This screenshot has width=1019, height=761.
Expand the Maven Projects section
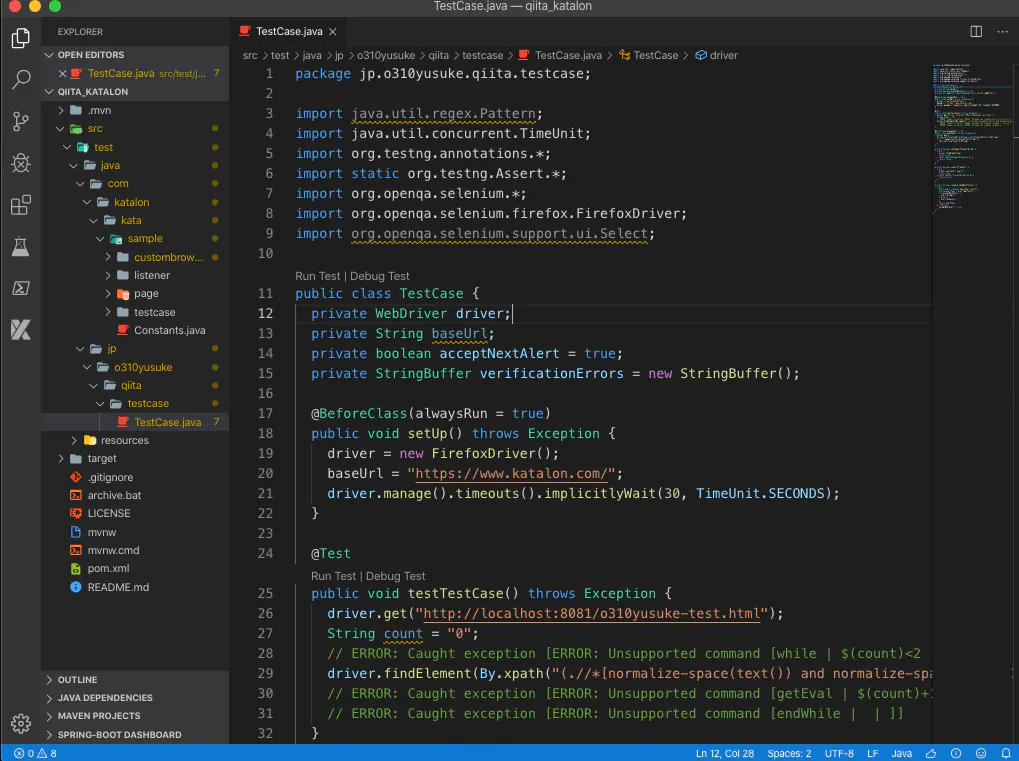pyautogui.click(x=99, y=716)
